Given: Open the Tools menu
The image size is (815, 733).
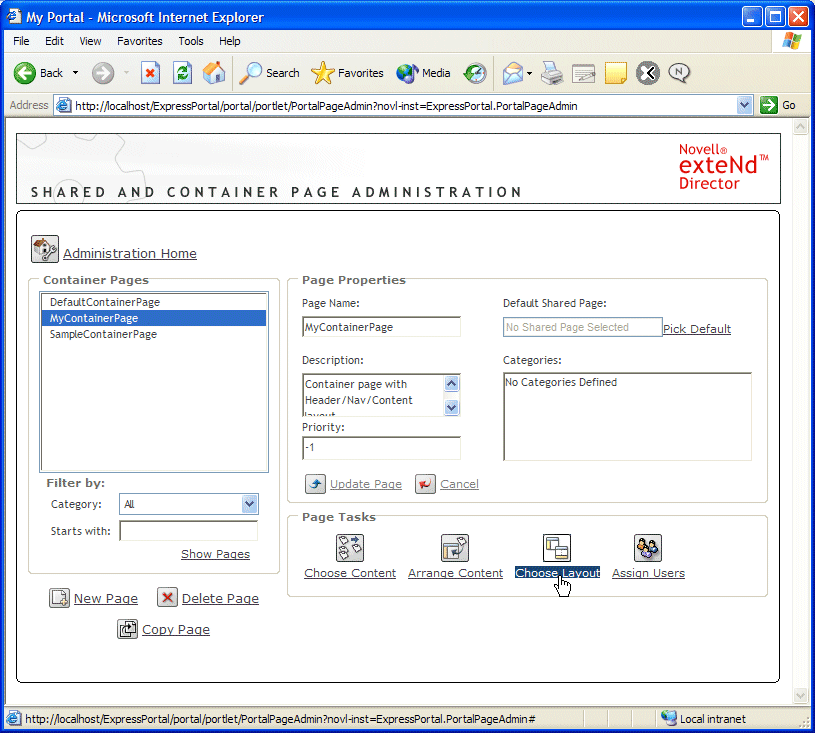Looking at the screenshot, I should (191, 41).
